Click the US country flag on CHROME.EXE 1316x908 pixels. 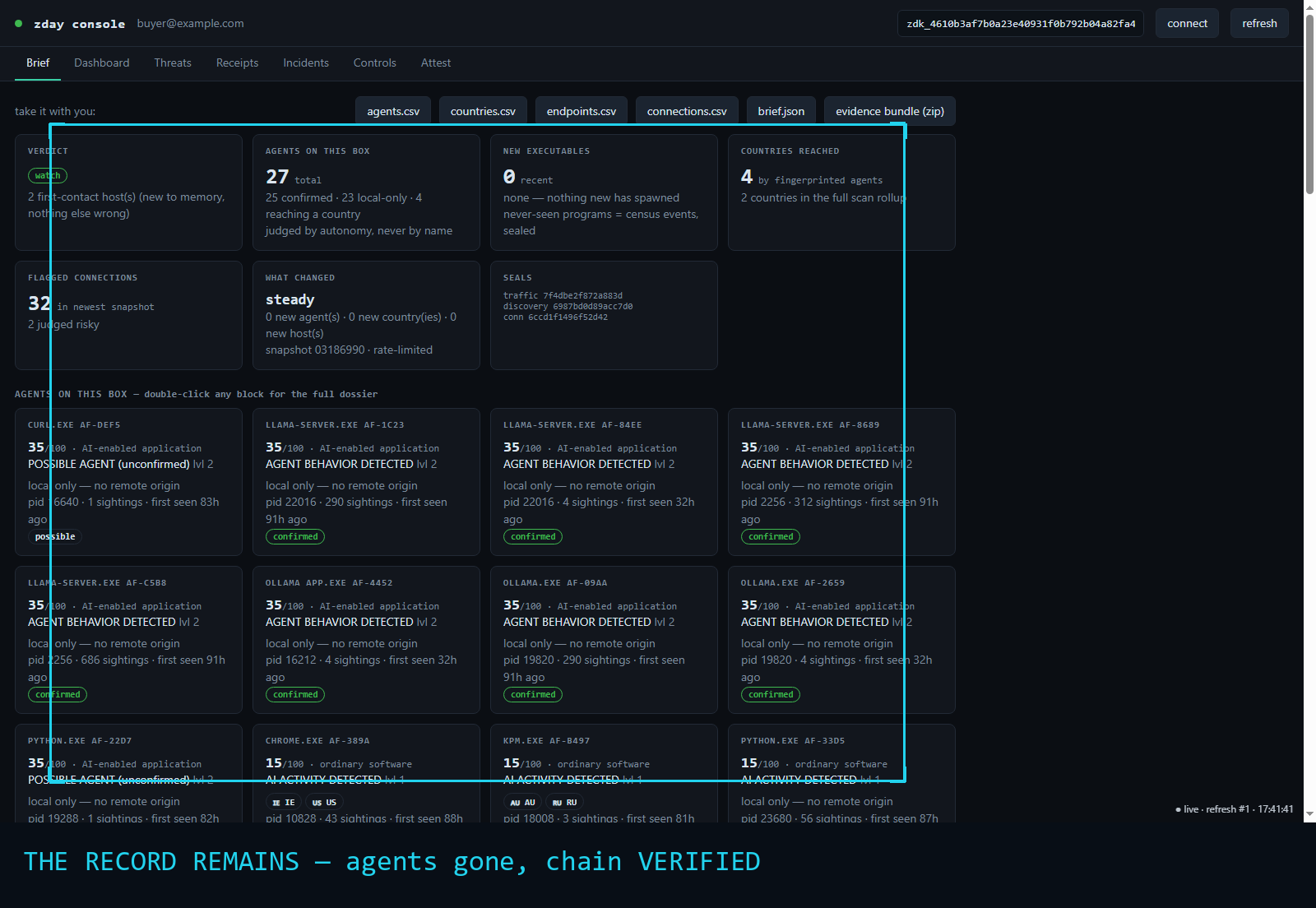(324, 803)
